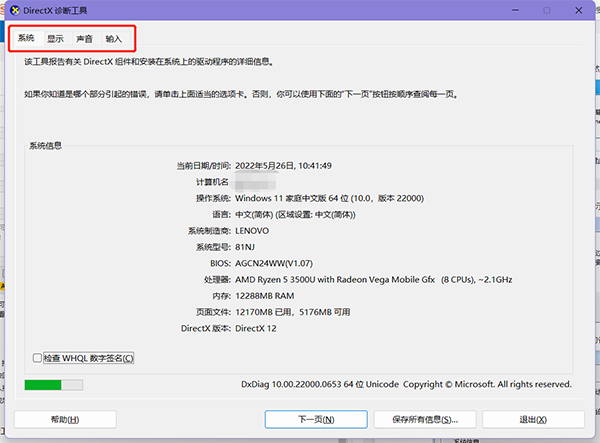Go to next page with 下一页(N)

click(x=316, y=420)
